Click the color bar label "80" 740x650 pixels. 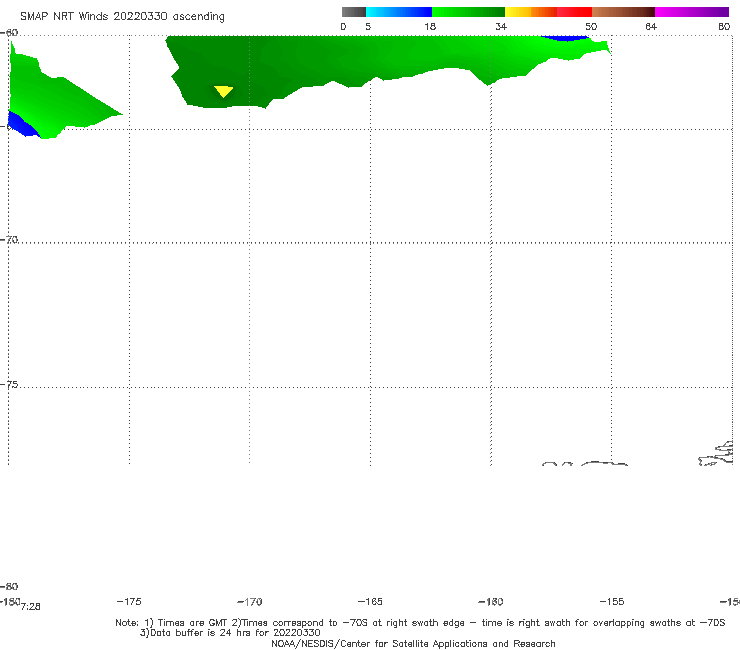coord(724,26)
